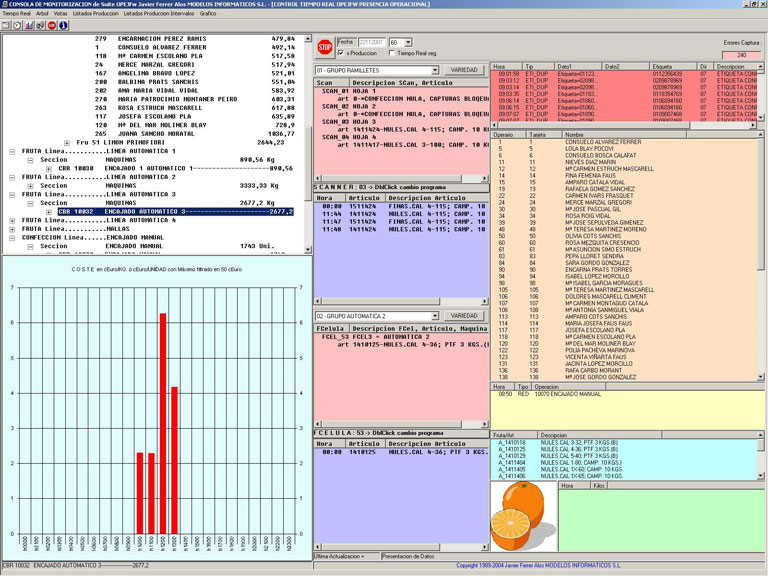Select tree row FRUTA LINEA AUTOMATICA 2

pyautogui.click(x=98, y=177)
